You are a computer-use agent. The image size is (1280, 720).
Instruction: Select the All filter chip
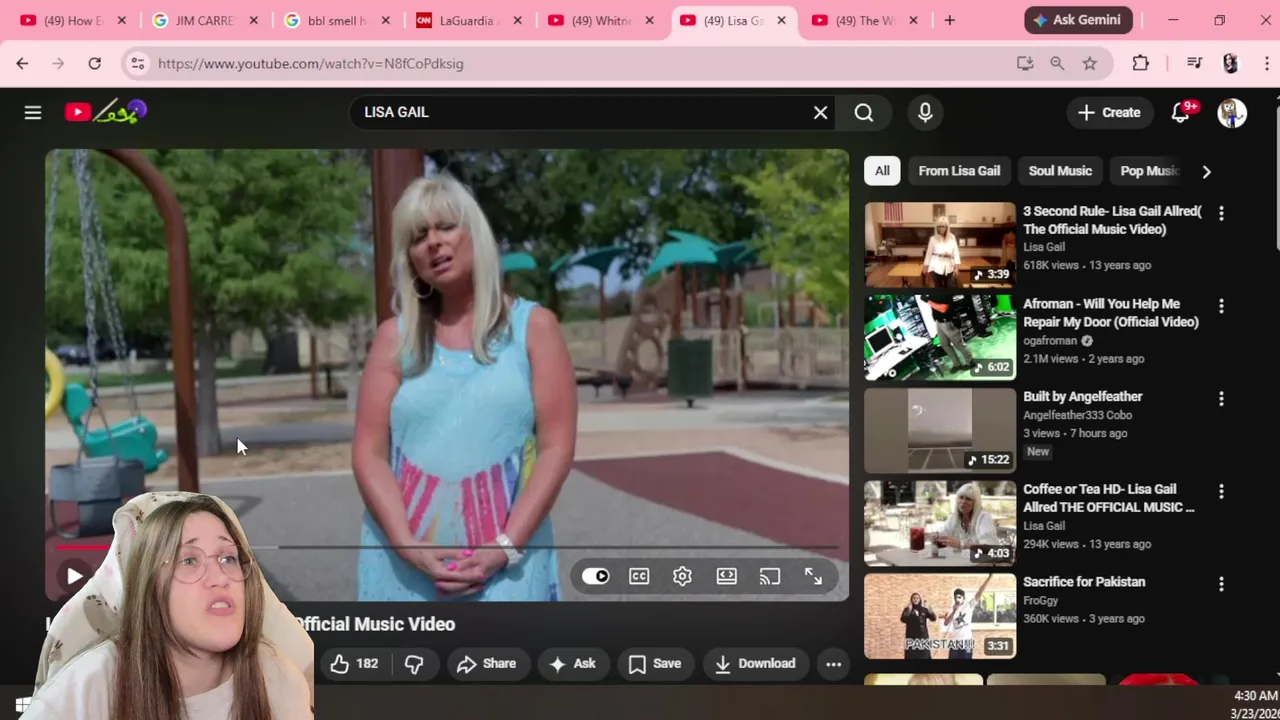(882, 171)
